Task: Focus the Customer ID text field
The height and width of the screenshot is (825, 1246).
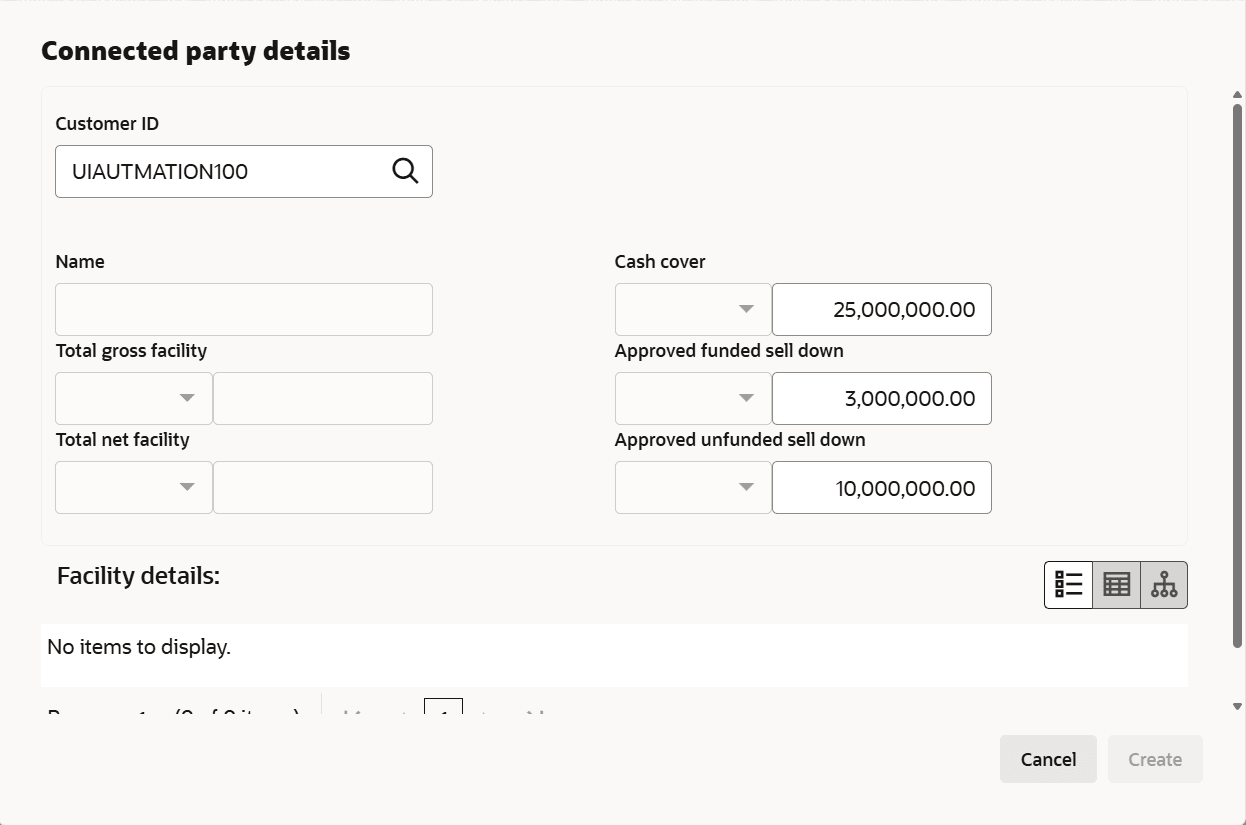Action: (x=220, y=171)
